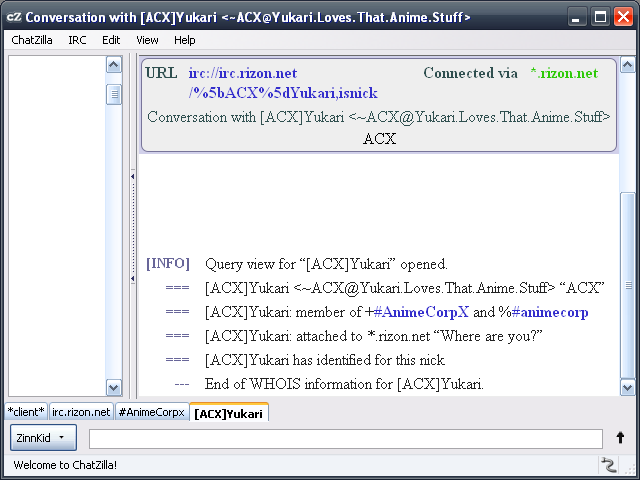Click chat area scroll-down arrow

[x=627, y=388]
